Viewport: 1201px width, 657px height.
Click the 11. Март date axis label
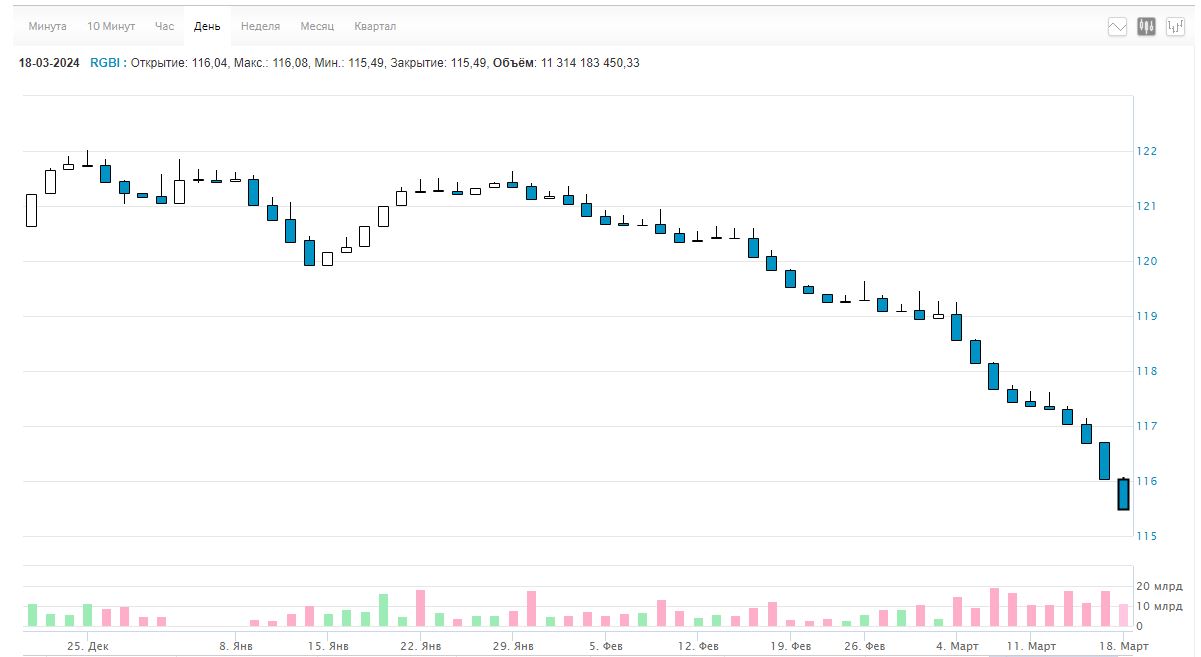point(1031,647)
